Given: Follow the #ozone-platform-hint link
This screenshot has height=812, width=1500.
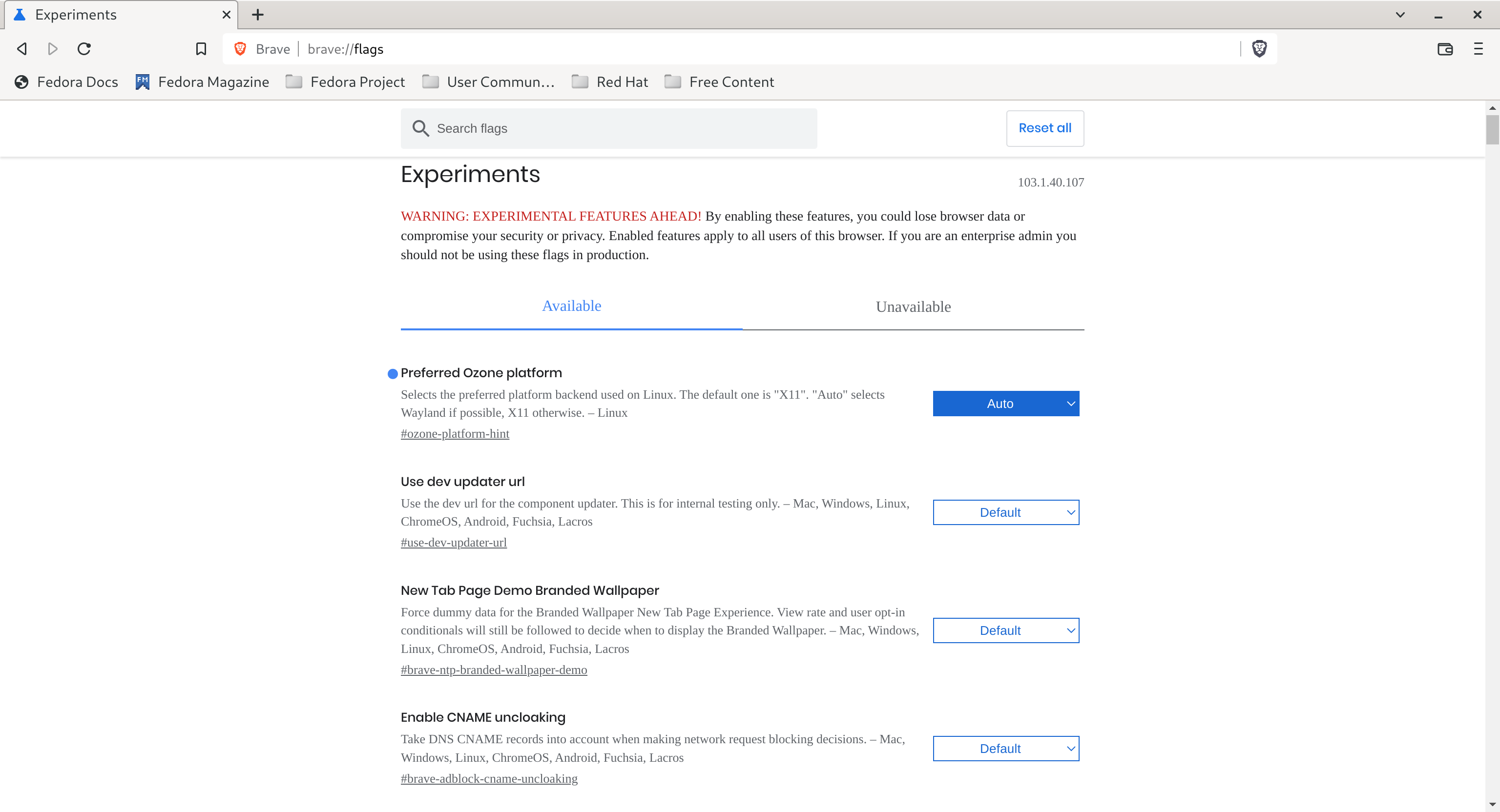Looking at the screenshot, I should (x=455, y=434).
